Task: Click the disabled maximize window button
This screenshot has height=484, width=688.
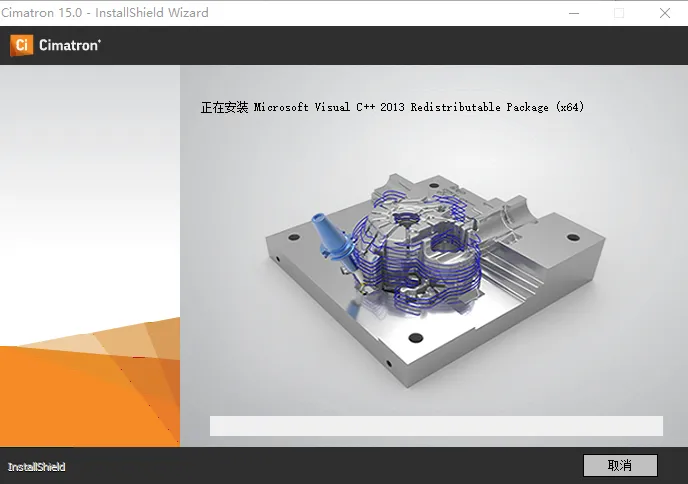Action: click(x=619, y=13)
